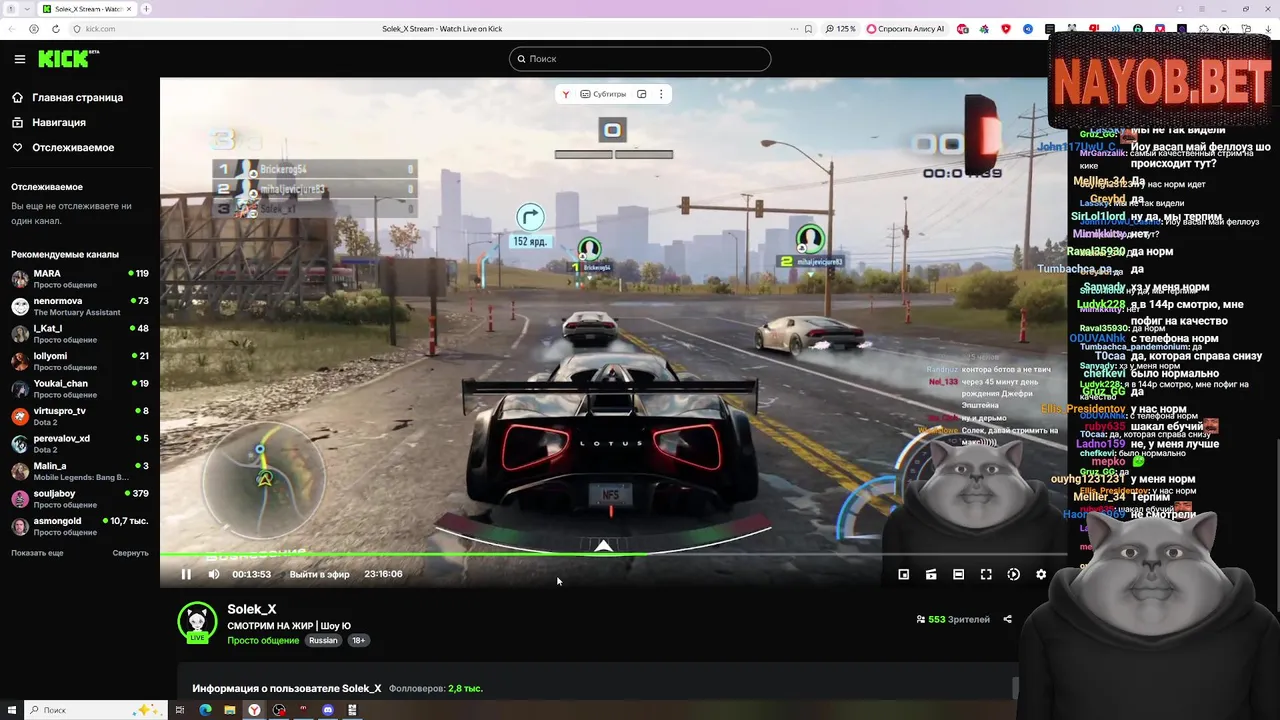Viewport: 1280px width, 720px height.
Task: Open Спросить Алису AI button
Action: (x=905, y=29)
